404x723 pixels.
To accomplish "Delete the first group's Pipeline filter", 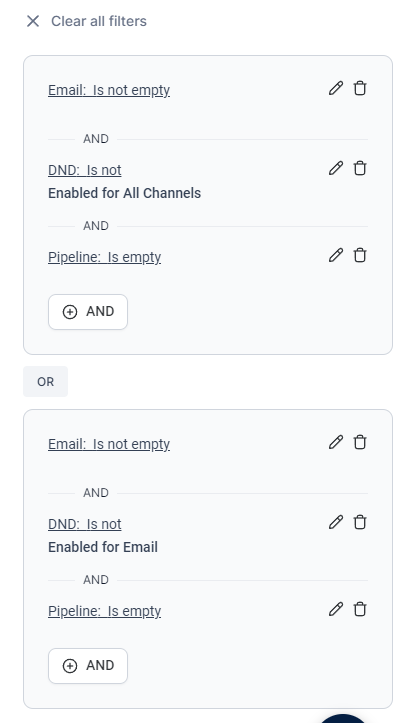I will coord(360,255).
